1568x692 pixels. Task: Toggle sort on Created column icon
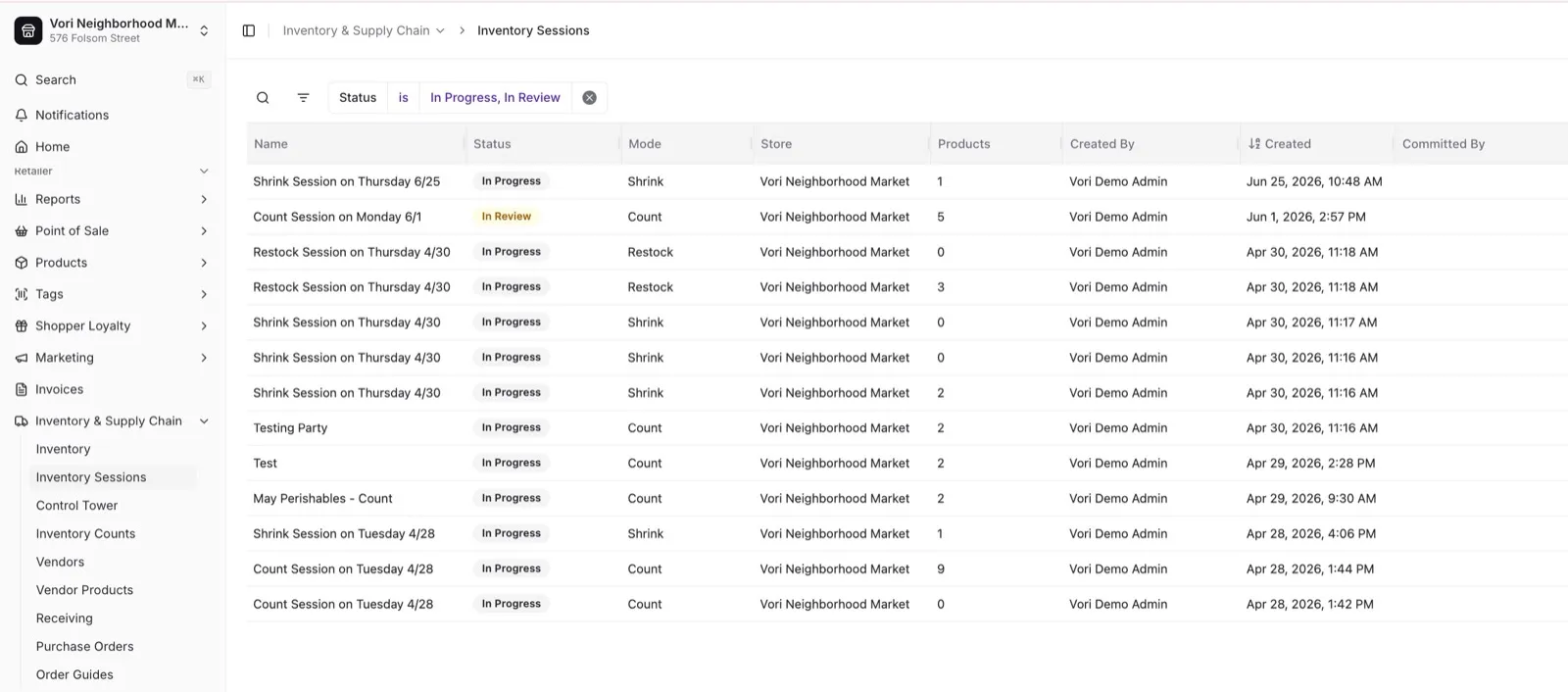[x=1254, y=143]
